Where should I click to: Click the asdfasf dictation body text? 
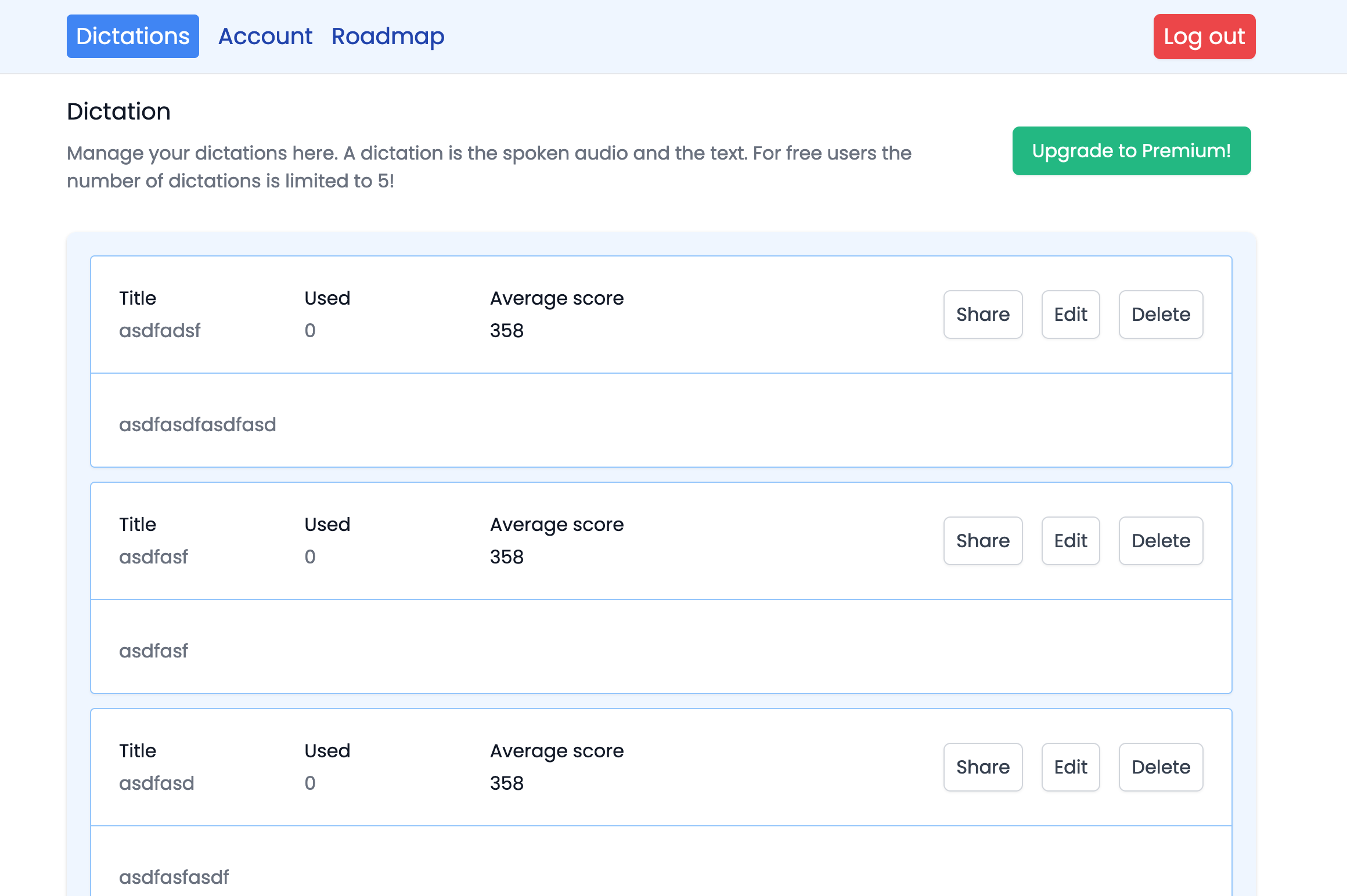[153, 651]
